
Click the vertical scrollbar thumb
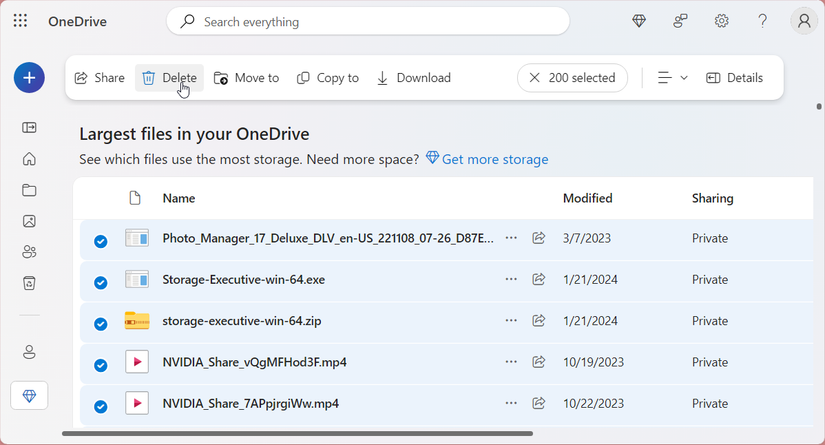(819, 106)
